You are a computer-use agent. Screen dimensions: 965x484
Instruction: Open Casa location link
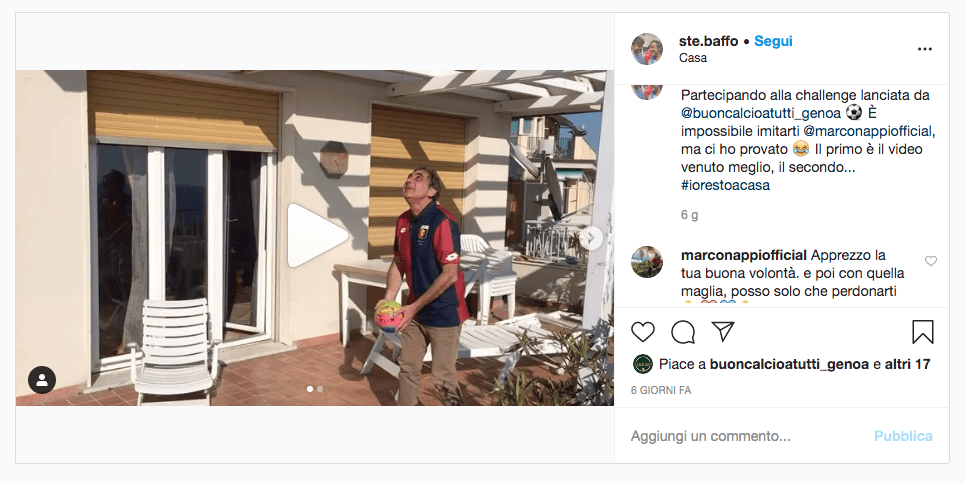692,58
